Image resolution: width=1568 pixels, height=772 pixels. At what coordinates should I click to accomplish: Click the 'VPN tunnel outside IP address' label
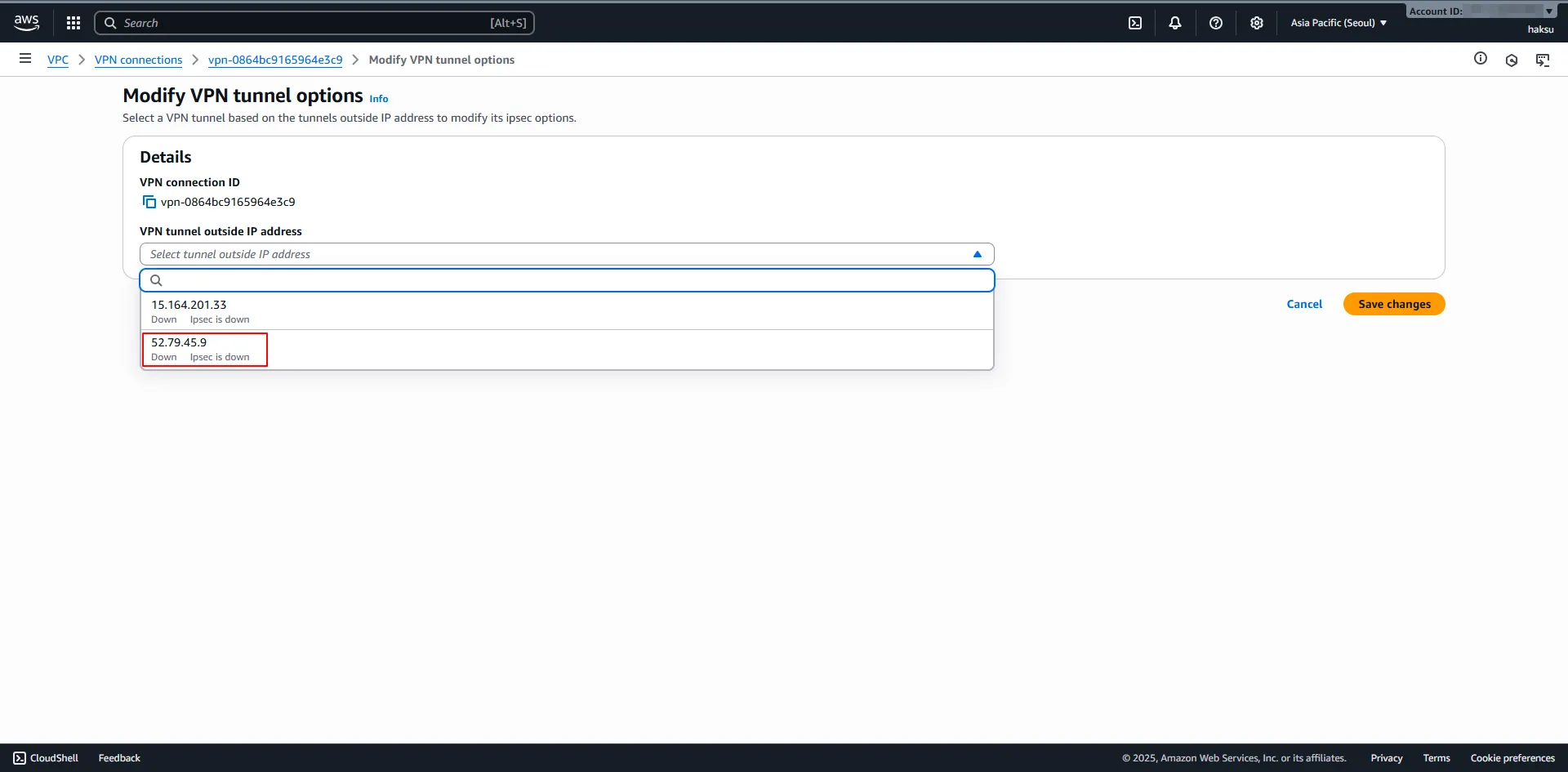[x=220, y=231]
